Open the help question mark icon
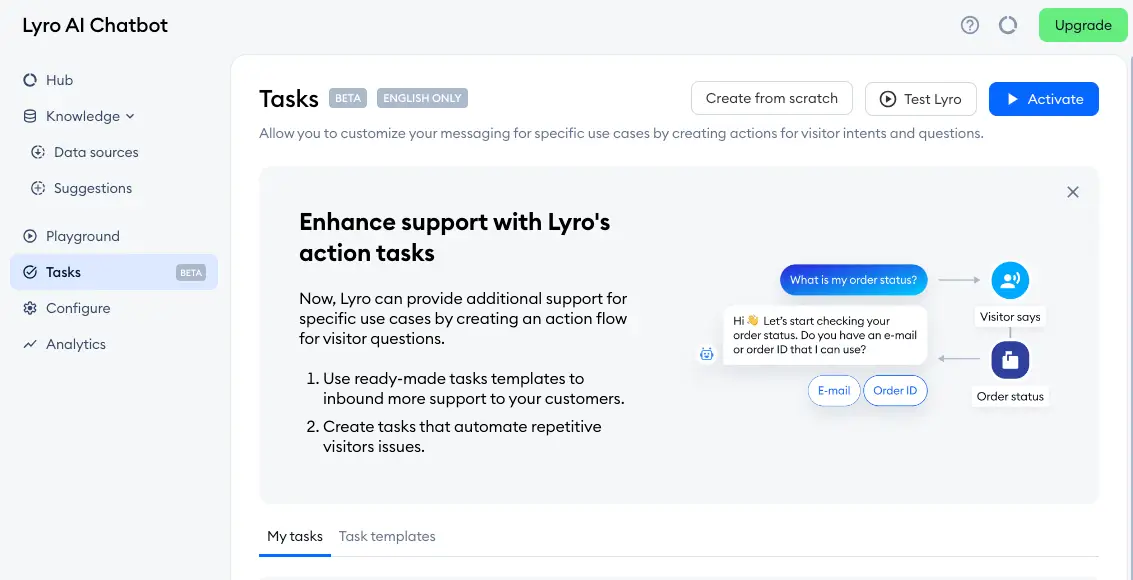This screenshot has height=580, width=1133. click(969, 25)
